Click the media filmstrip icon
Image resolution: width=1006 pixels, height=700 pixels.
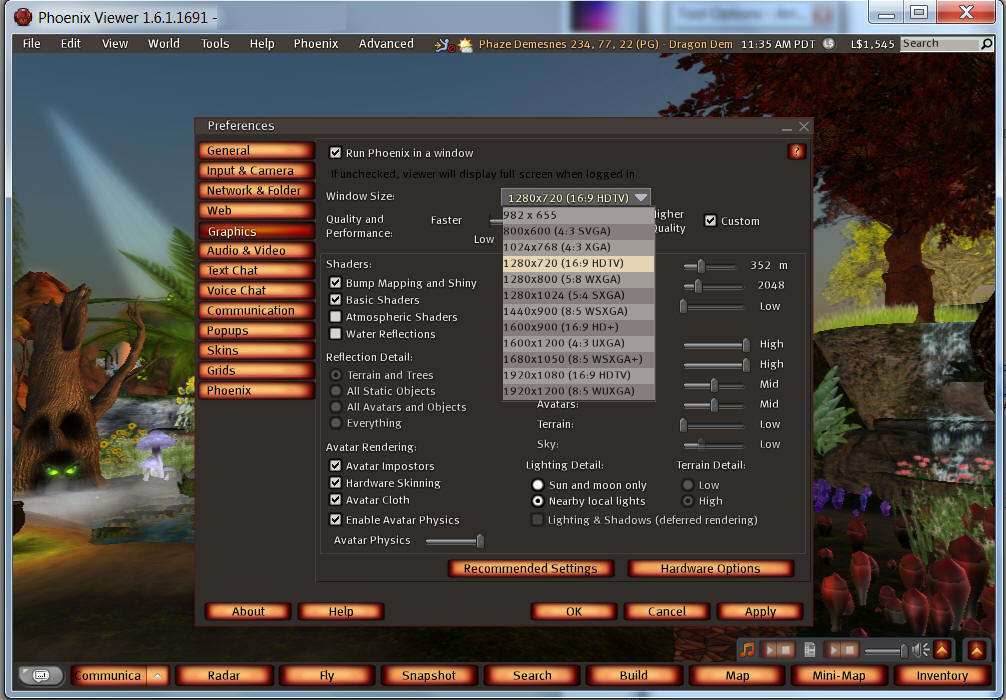pyautogui.click(x=810, y=650)
